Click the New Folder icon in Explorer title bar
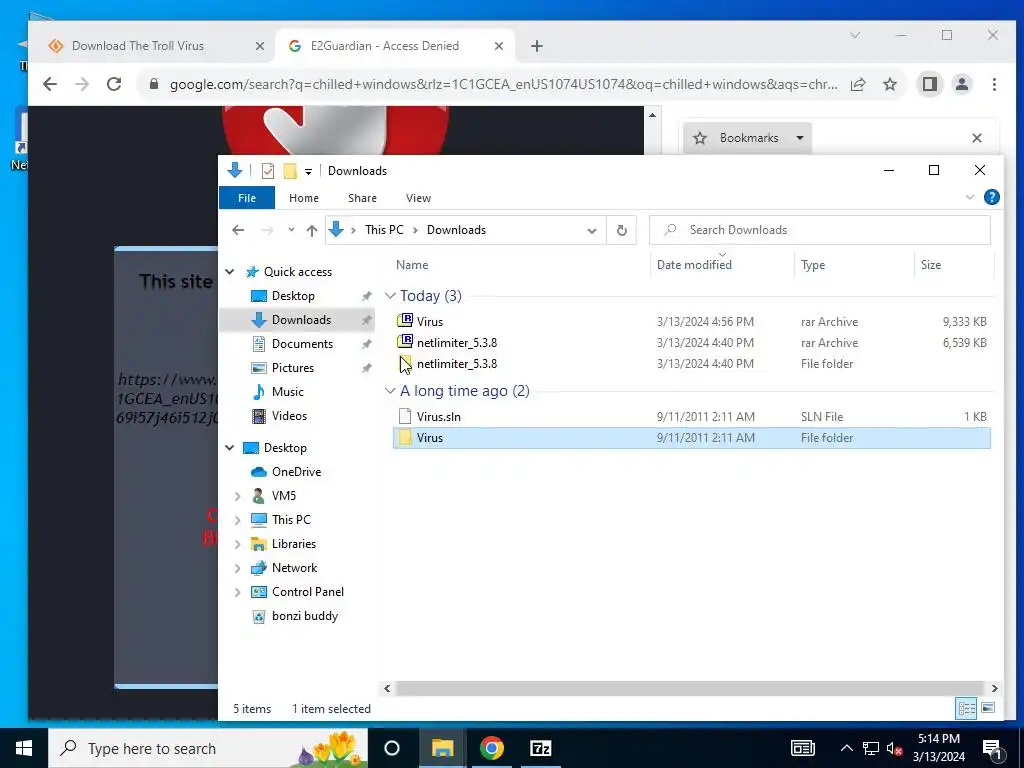 290,171
